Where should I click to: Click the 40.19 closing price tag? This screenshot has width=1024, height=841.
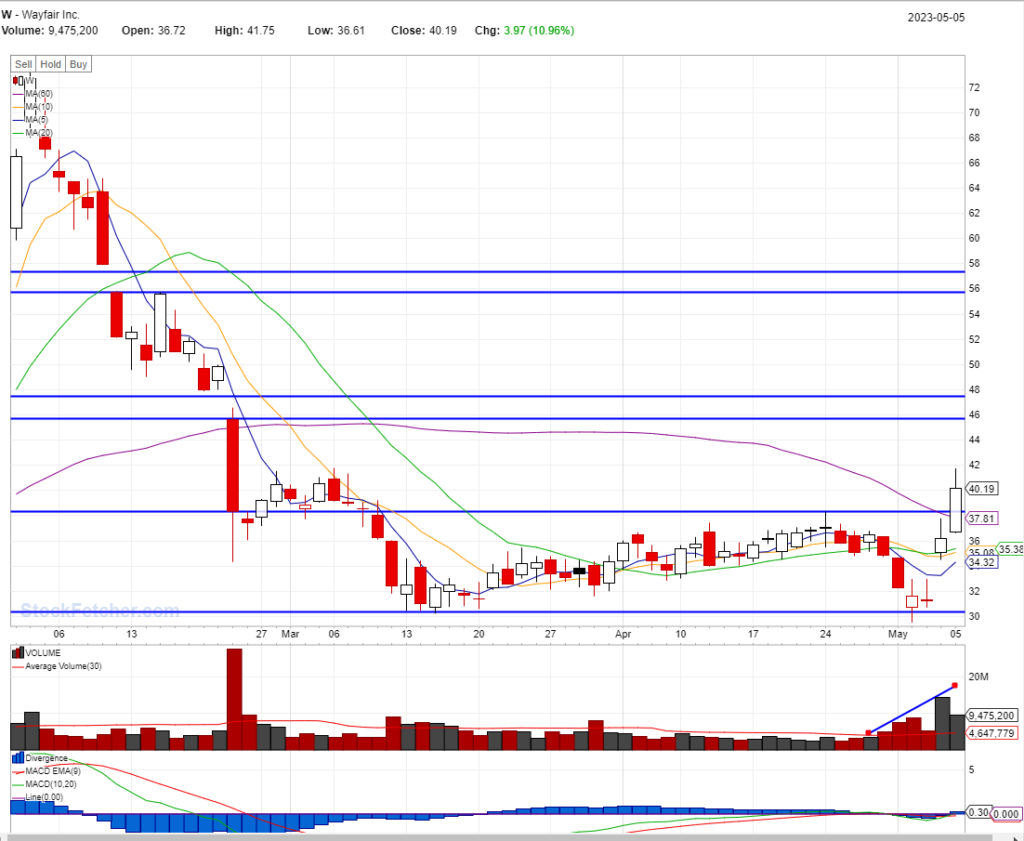[984, 489]
